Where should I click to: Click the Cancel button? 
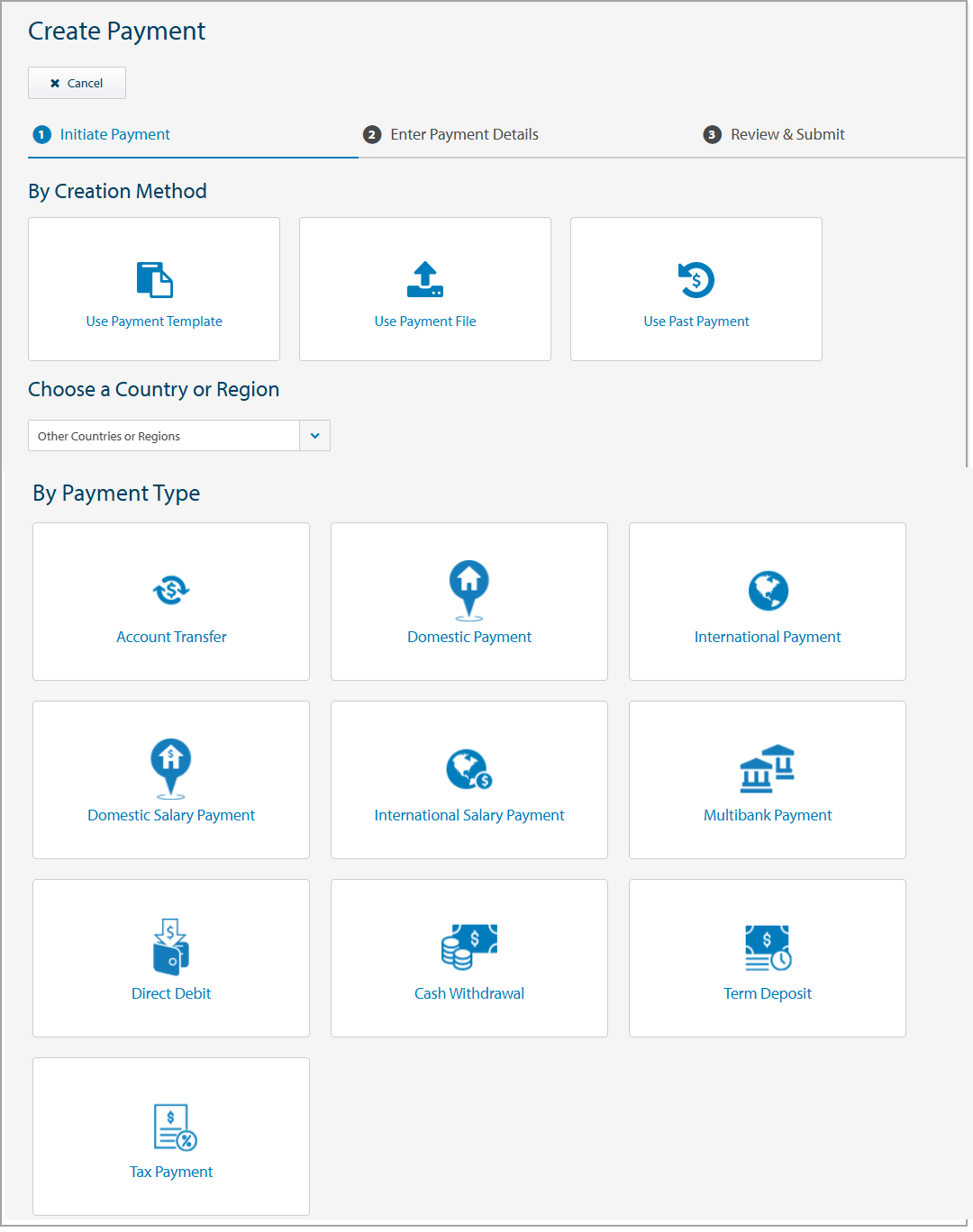(77, 82)
